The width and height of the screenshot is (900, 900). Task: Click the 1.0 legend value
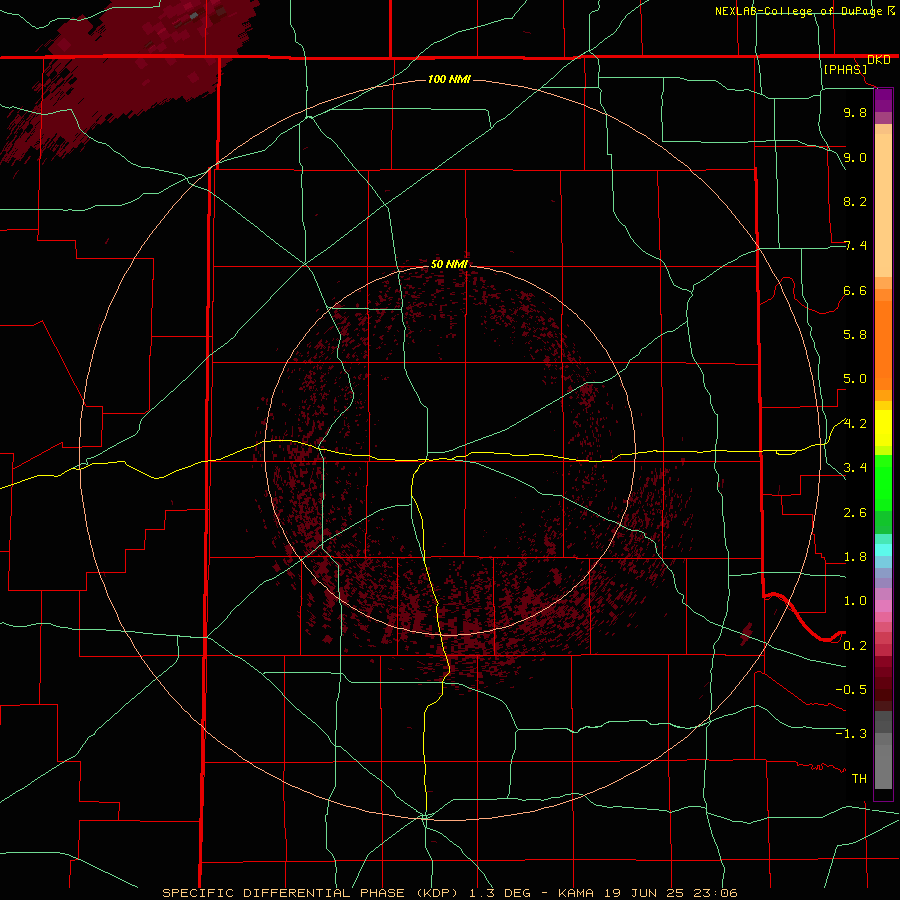click(x=855, y=601)
